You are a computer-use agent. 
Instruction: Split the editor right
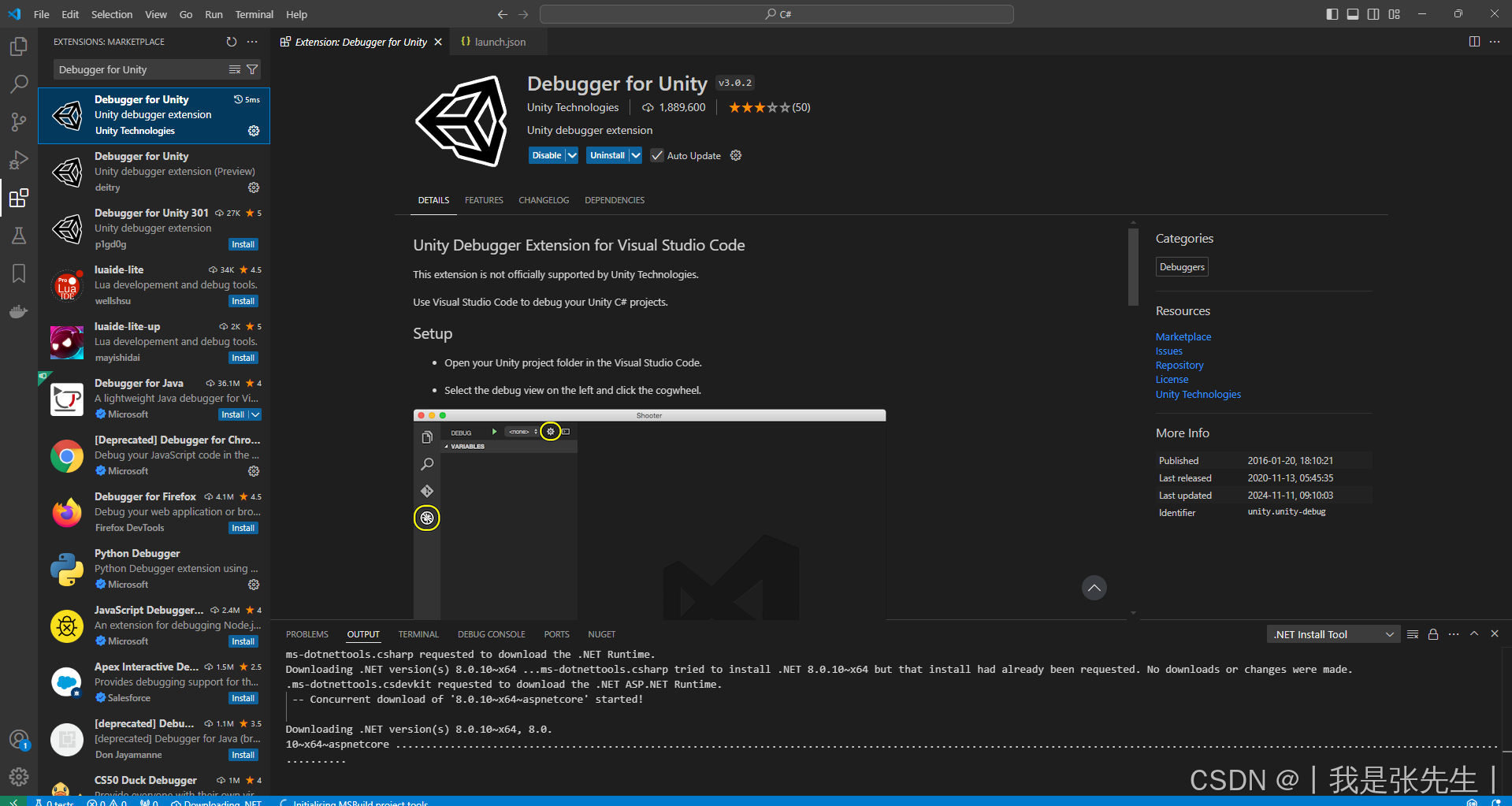tap(1474, 42)
